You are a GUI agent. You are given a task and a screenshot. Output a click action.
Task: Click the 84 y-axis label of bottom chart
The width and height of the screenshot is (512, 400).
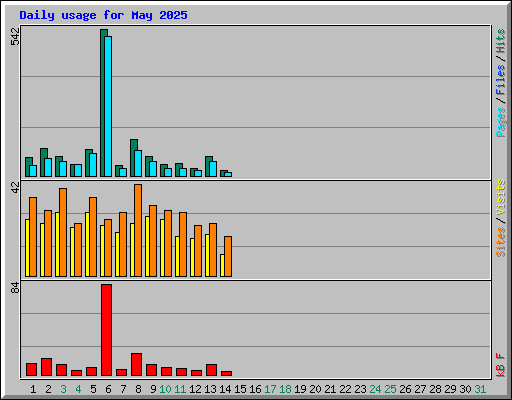(15, 288)
